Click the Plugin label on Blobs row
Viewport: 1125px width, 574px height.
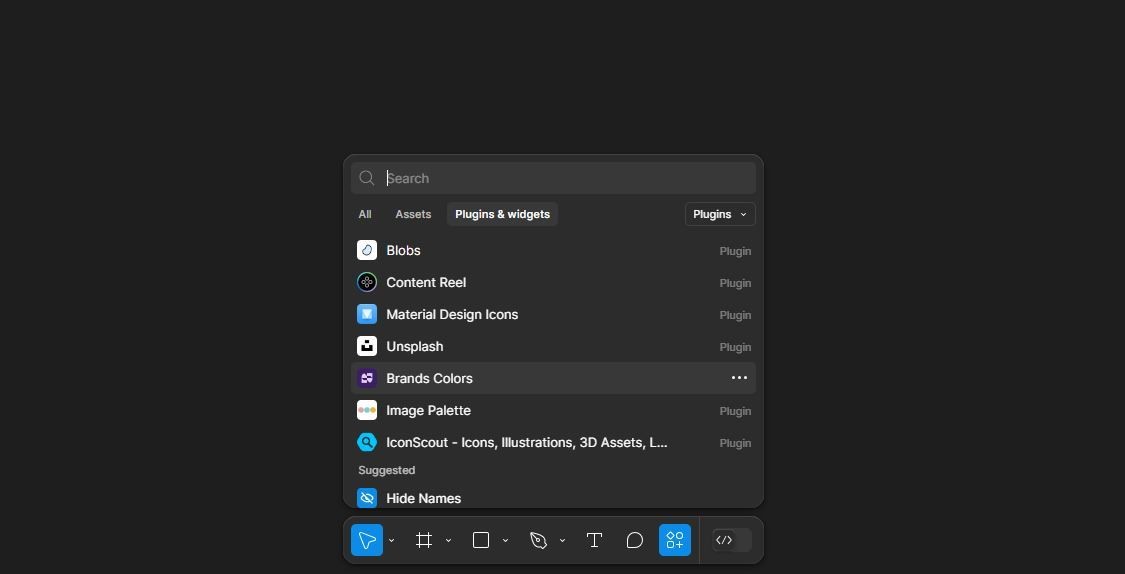(x=735, y=251)
